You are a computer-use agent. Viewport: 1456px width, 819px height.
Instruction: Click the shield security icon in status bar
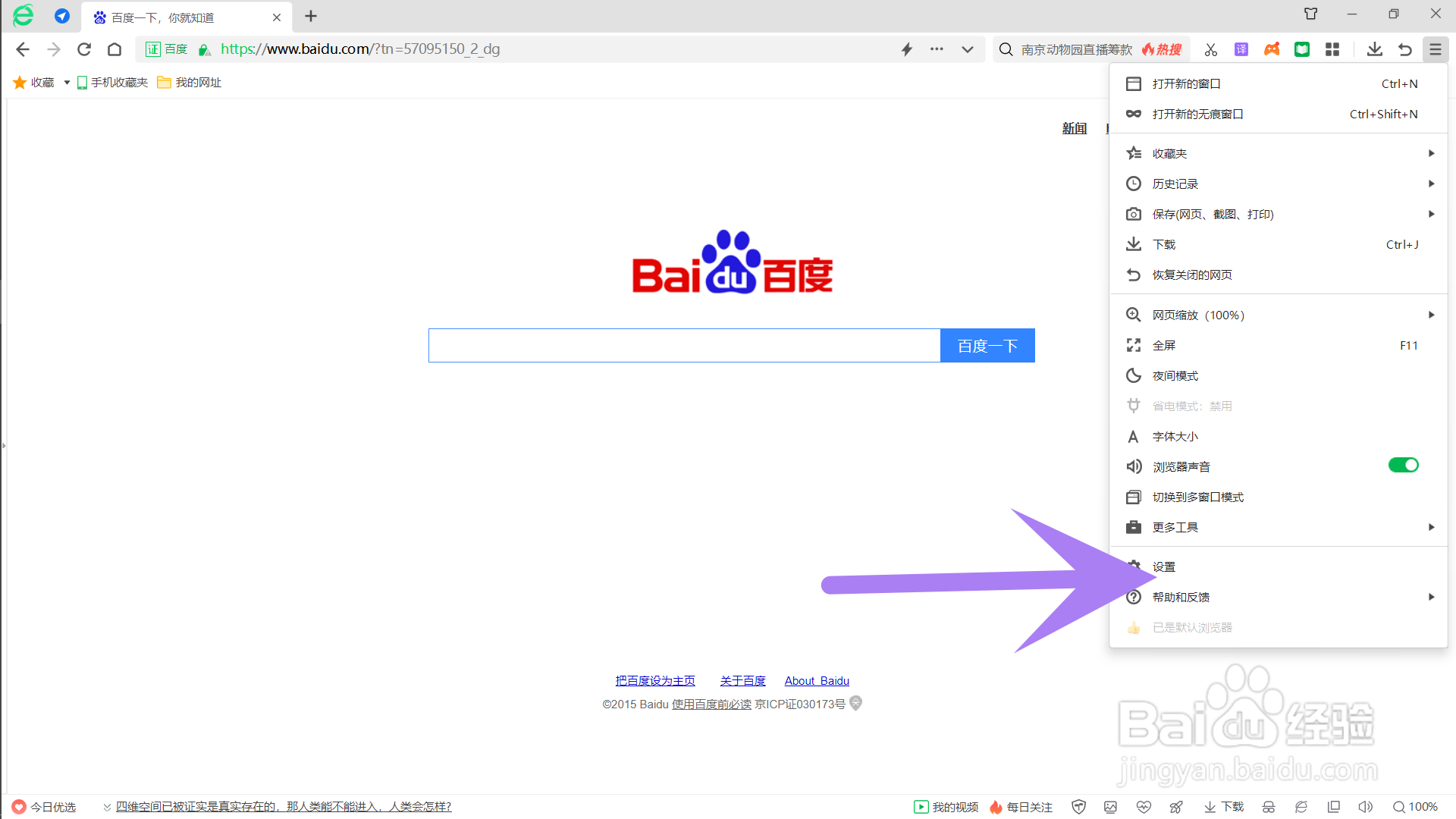[x=1078, y=807]
